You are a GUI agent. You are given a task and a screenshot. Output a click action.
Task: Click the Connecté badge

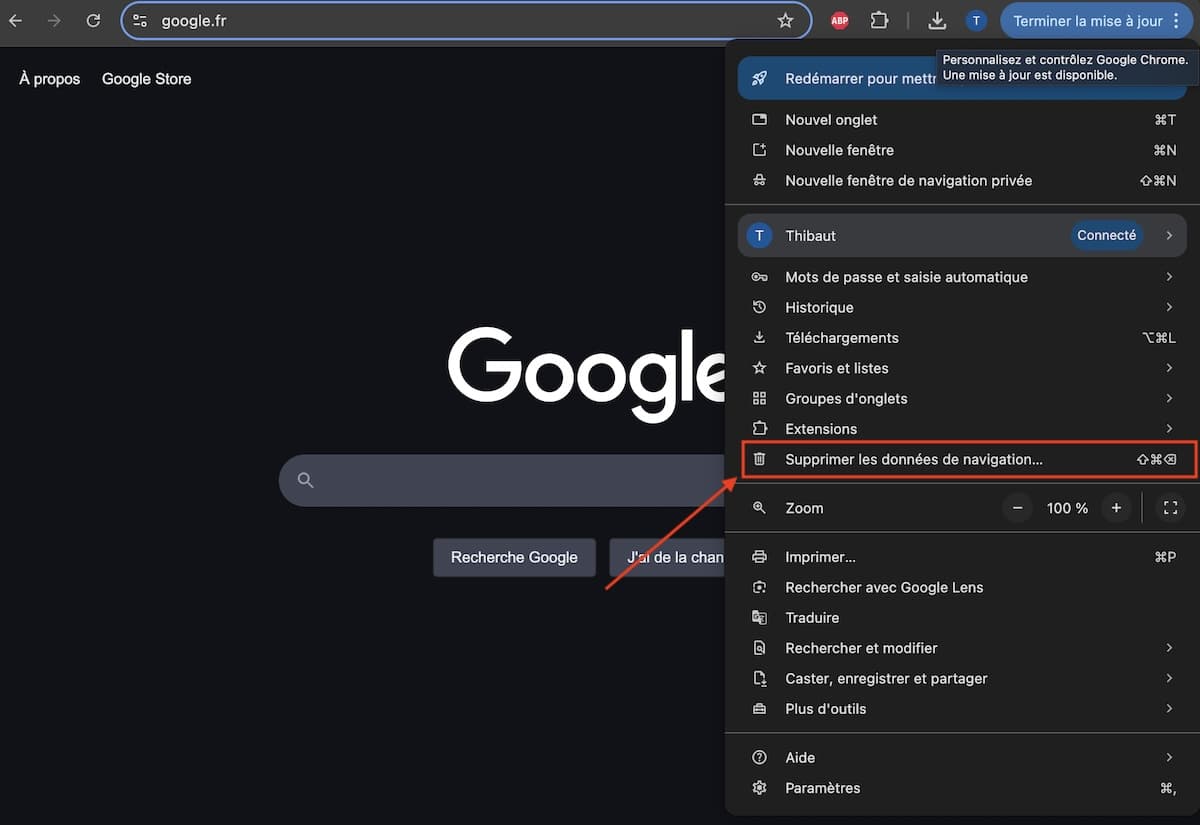click(x=1106, y=235)
